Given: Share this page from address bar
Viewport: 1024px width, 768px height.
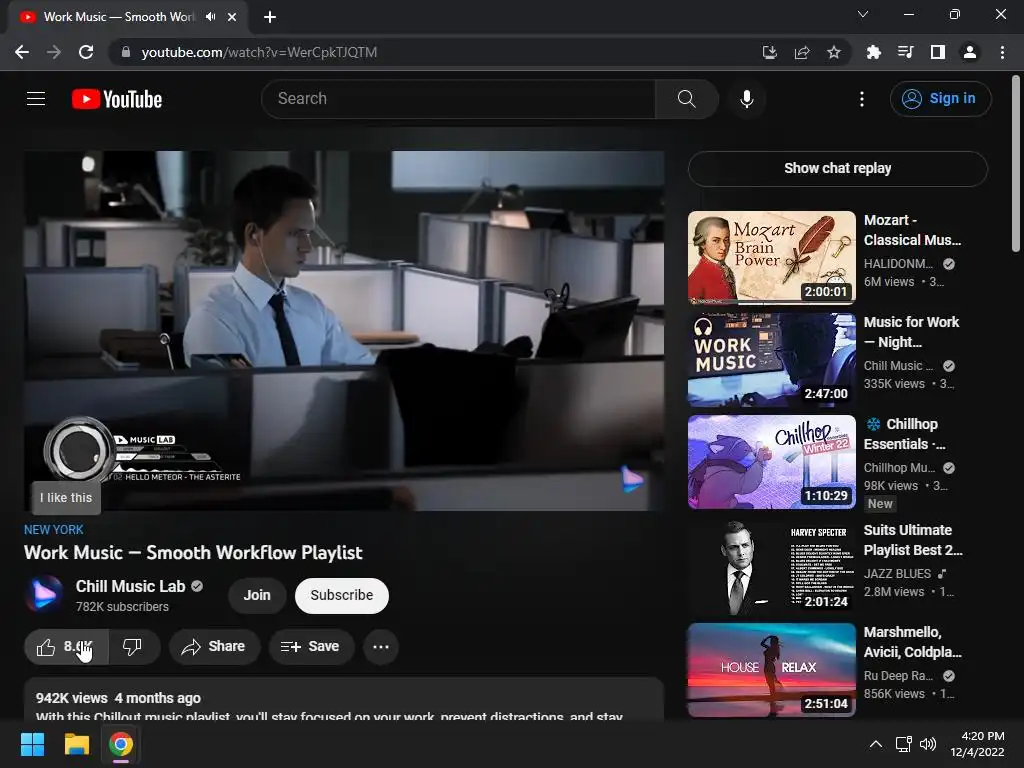Looking at the screenshot, I should 802,52.
